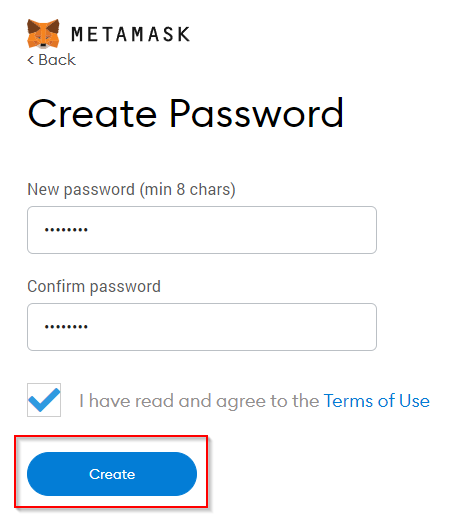Click the MetaMask fox logo
The image size is (463, 521).
[x=43, y=34]
